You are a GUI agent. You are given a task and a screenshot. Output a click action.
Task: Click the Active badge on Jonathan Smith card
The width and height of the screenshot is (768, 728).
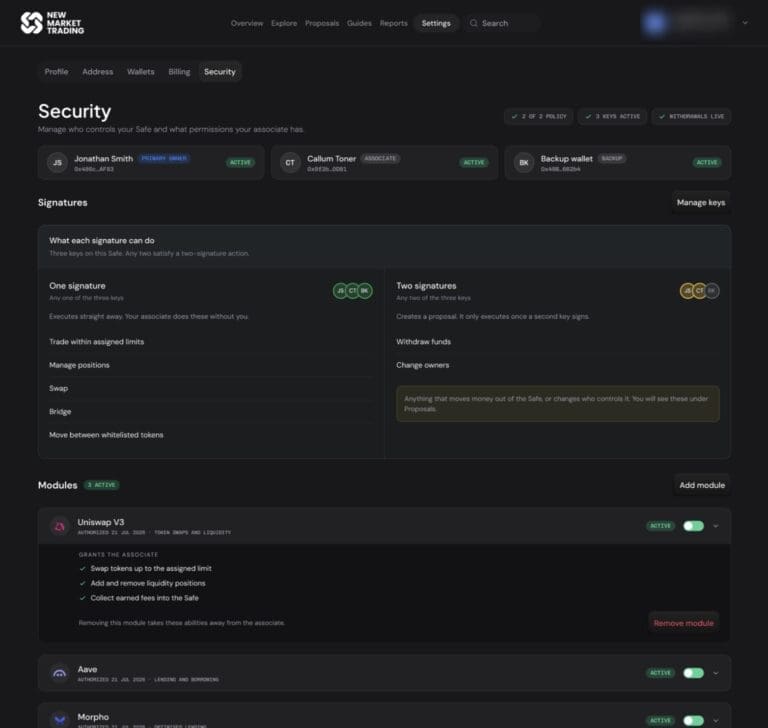(240, 163)
